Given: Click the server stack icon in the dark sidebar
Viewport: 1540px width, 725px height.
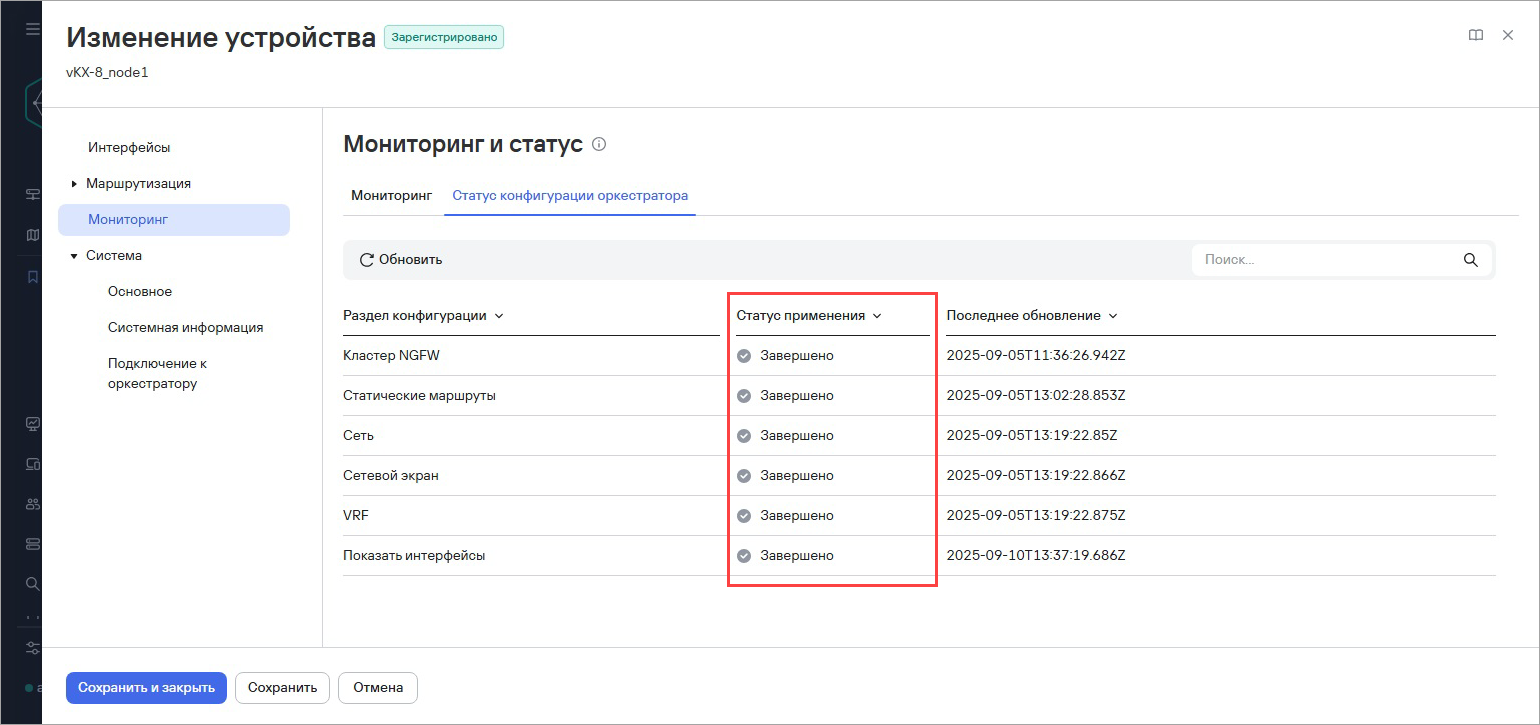Looking at the screenshot, I should (32, 543).
